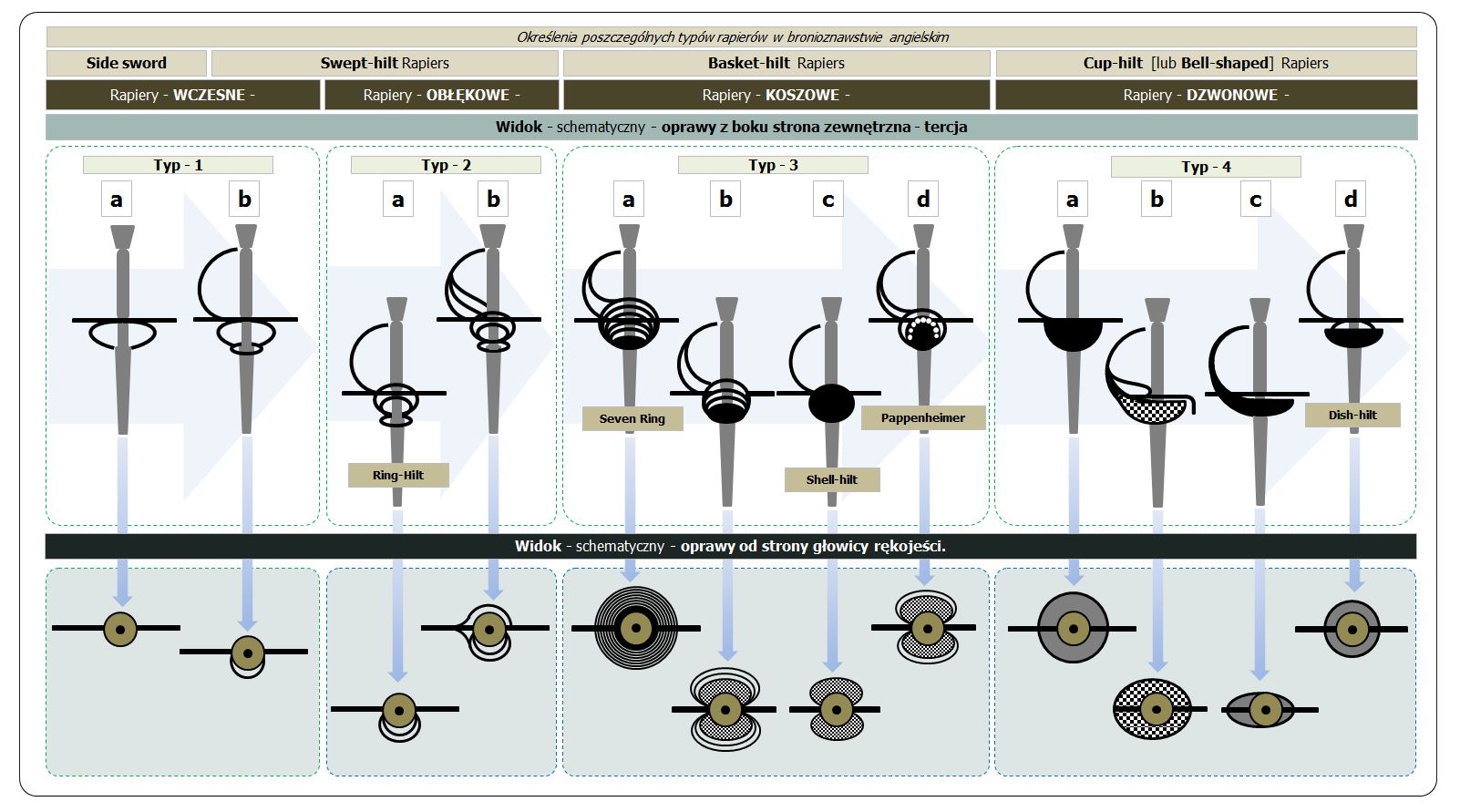
Task: Select the concentric-rings Seven Ring pommel view
Action: click(x=635, y=627)
